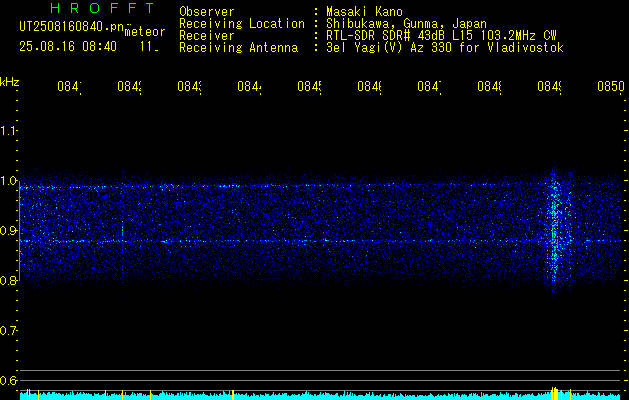This screenshot has height=400, width=629.
Task: Click the 0.7 frequency axis label
Action: (8, 331)
